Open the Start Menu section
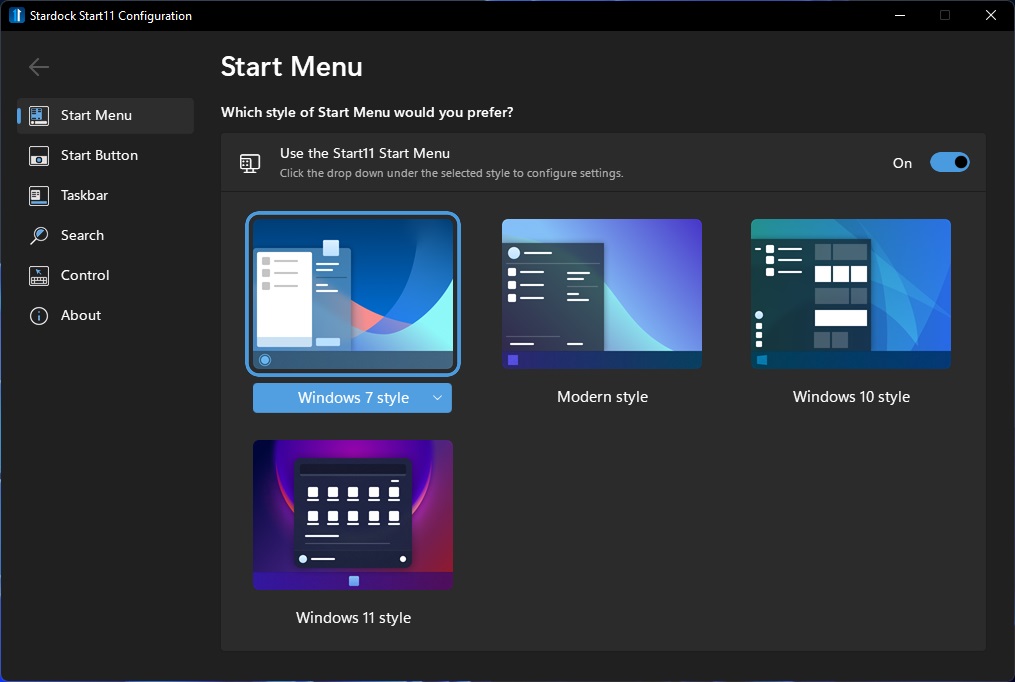Viewport: 1015px width, 682px height. [106, 116]
